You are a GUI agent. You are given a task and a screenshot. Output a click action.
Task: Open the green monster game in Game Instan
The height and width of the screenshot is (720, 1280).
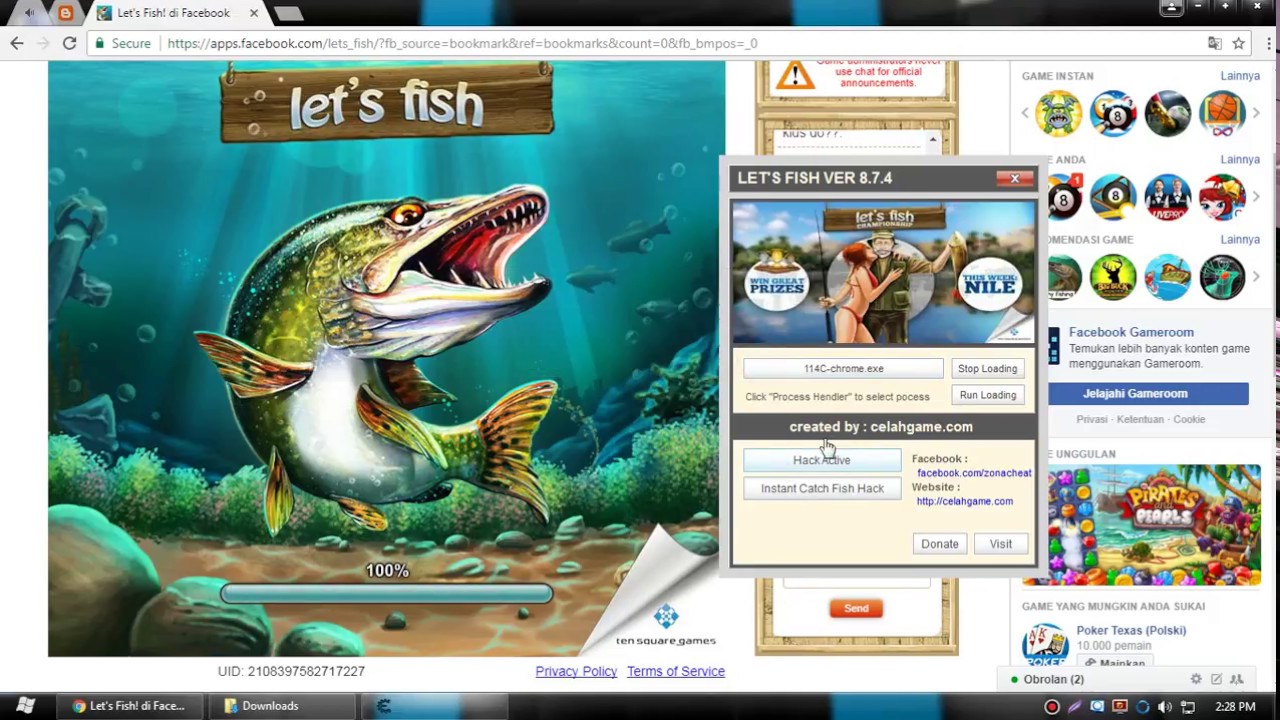pos(1059,113)
